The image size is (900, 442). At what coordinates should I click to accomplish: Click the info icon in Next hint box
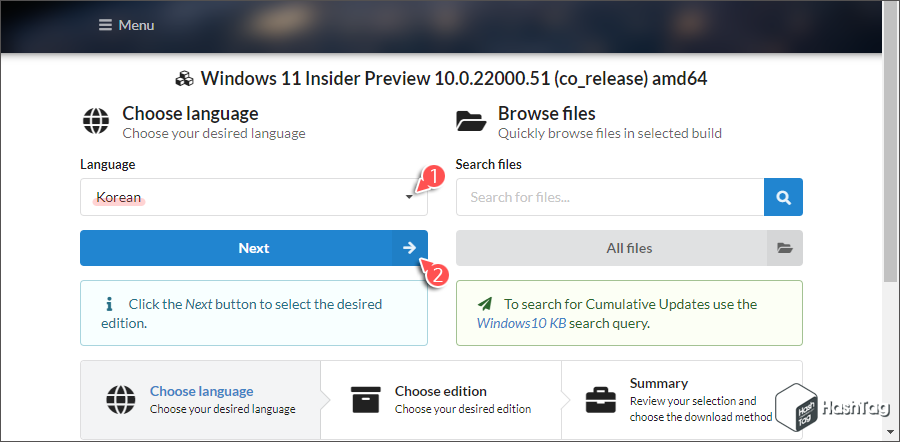109,304
